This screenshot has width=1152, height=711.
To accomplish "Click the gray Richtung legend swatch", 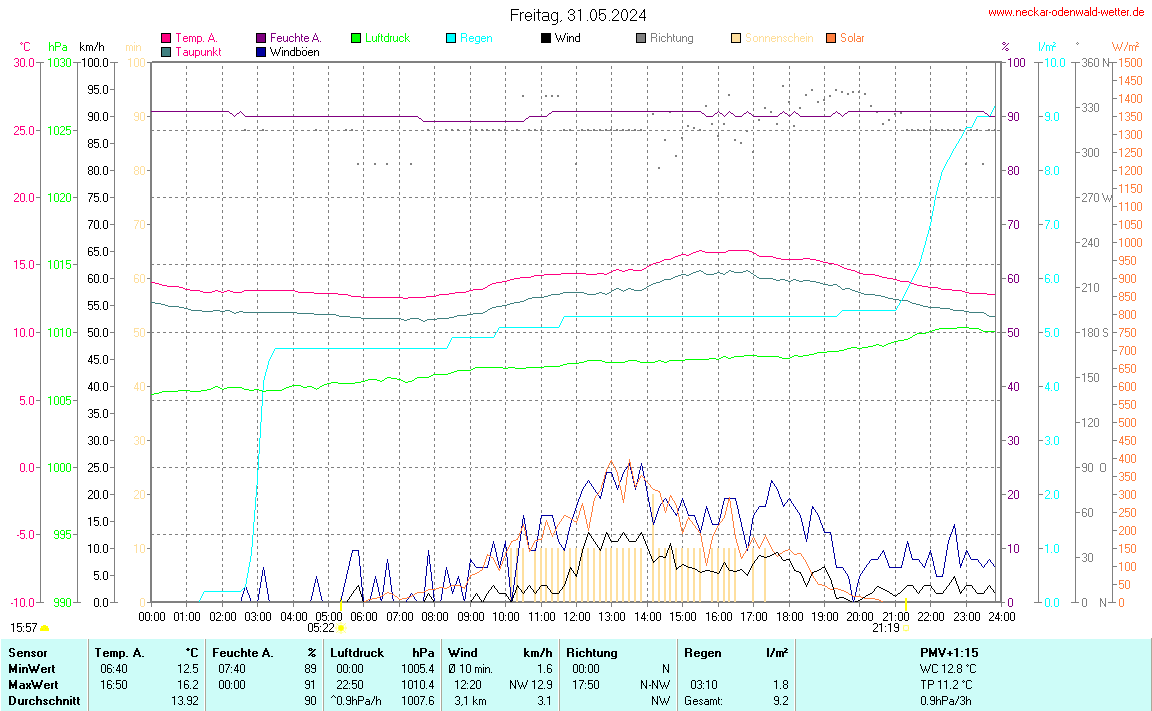I will 641,38.
